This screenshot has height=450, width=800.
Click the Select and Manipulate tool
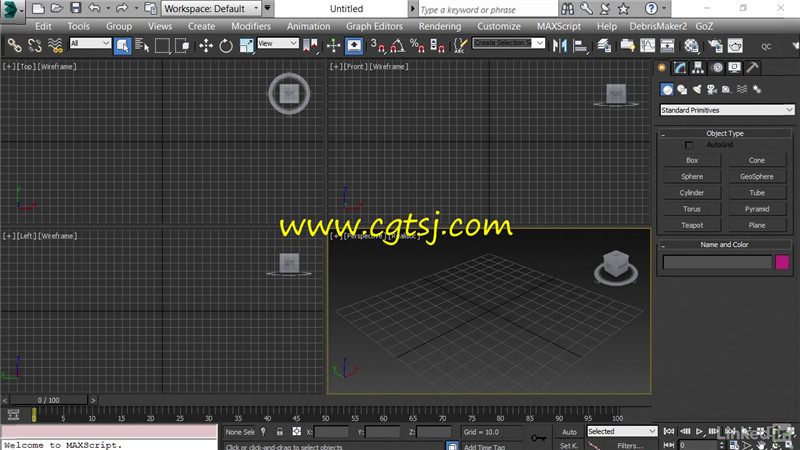(333, 46)
